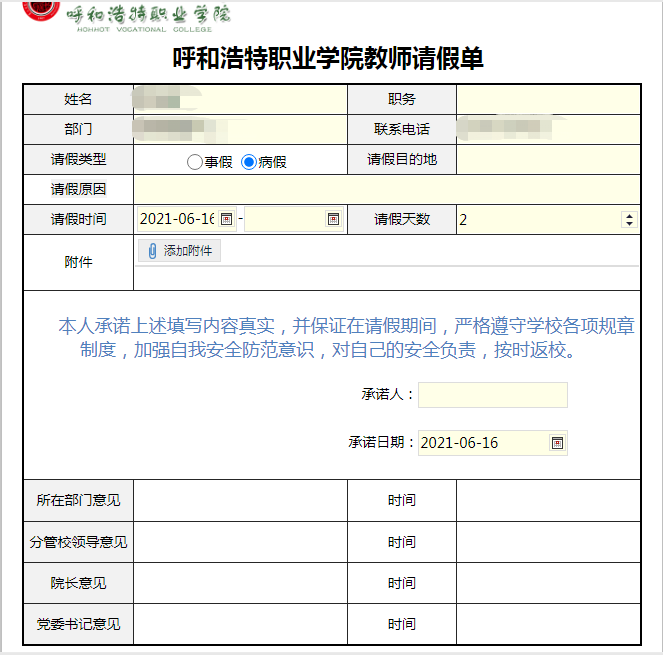The image size is (663, 655).
Task: Click the 请假原因 input field
Action: pos(386,189)
